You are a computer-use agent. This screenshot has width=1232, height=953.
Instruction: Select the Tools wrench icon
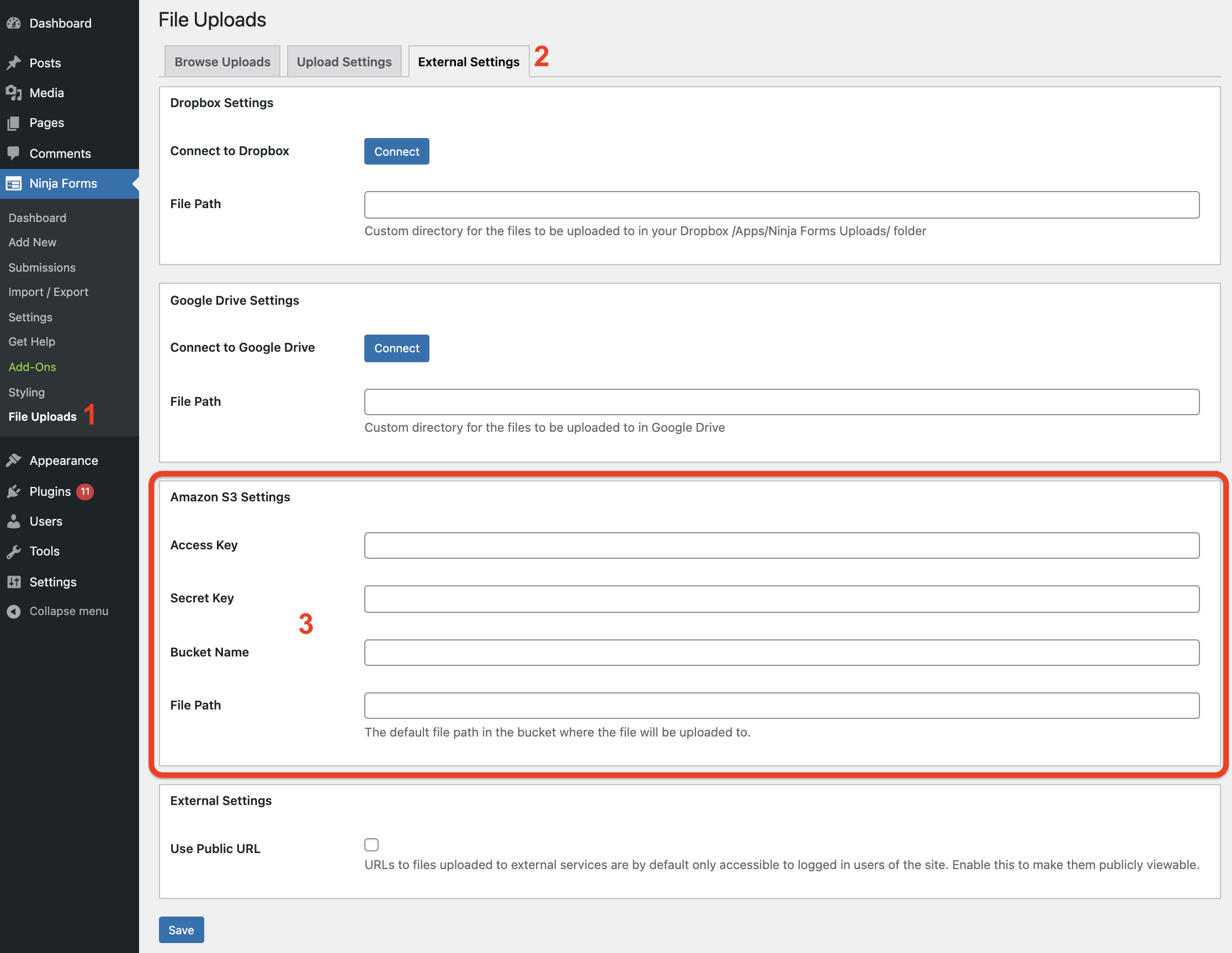coord(14,550)
